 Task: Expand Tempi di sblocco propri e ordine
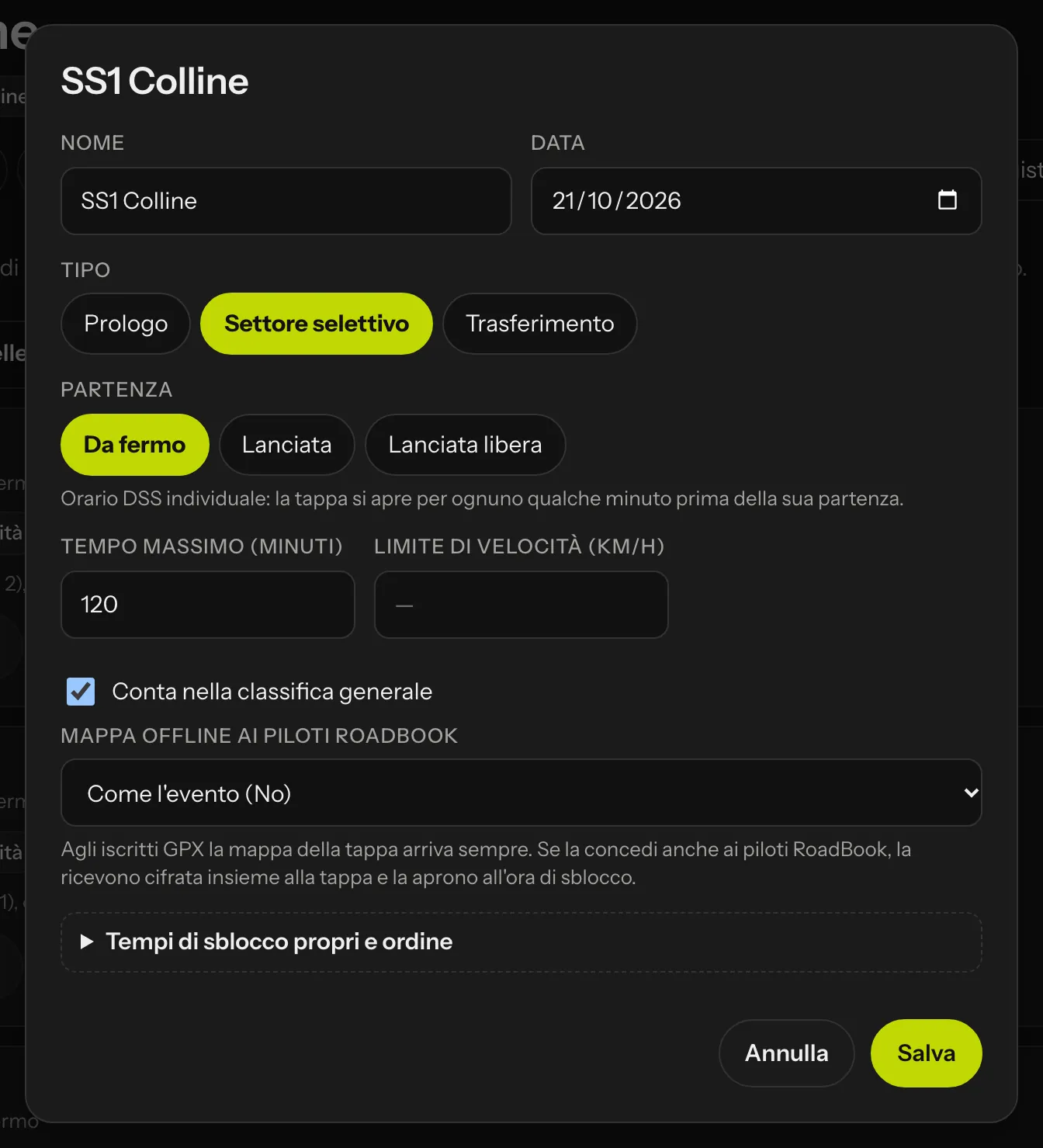[x=521, y=942]
